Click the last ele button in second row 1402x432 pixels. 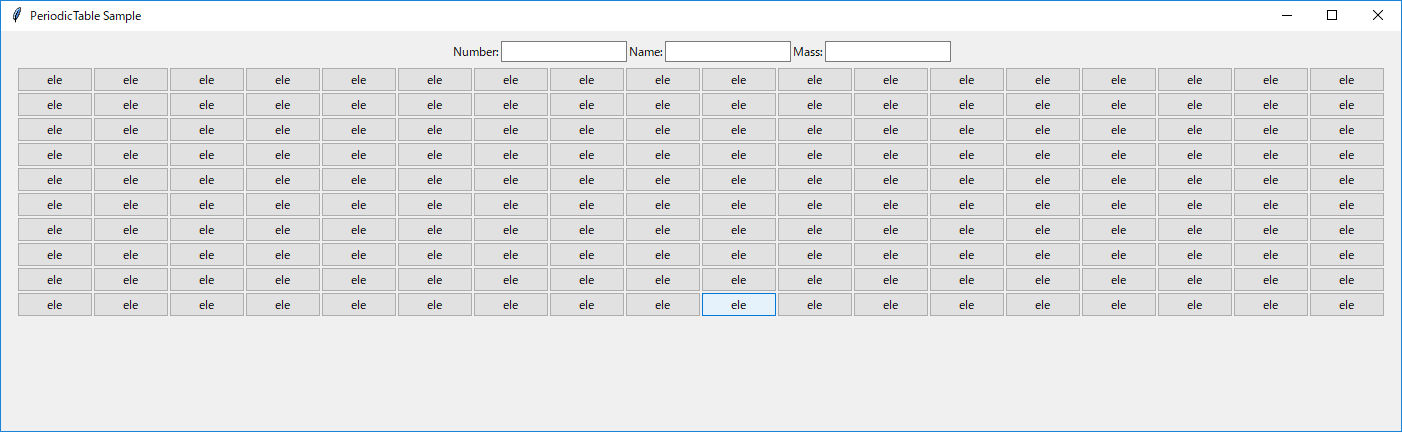[1346, 105]
